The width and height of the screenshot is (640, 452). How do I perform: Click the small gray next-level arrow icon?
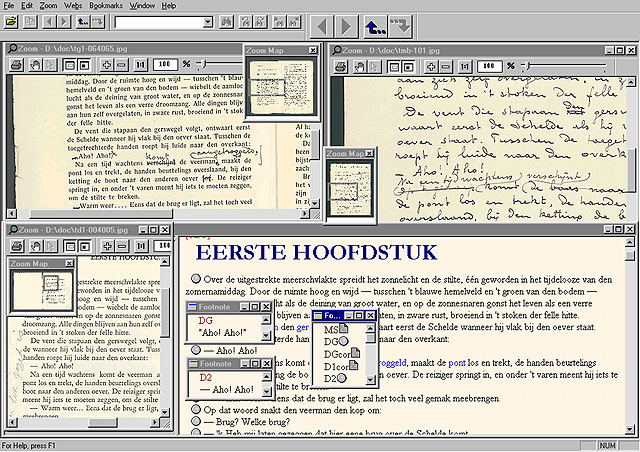(x=98, y=22)
